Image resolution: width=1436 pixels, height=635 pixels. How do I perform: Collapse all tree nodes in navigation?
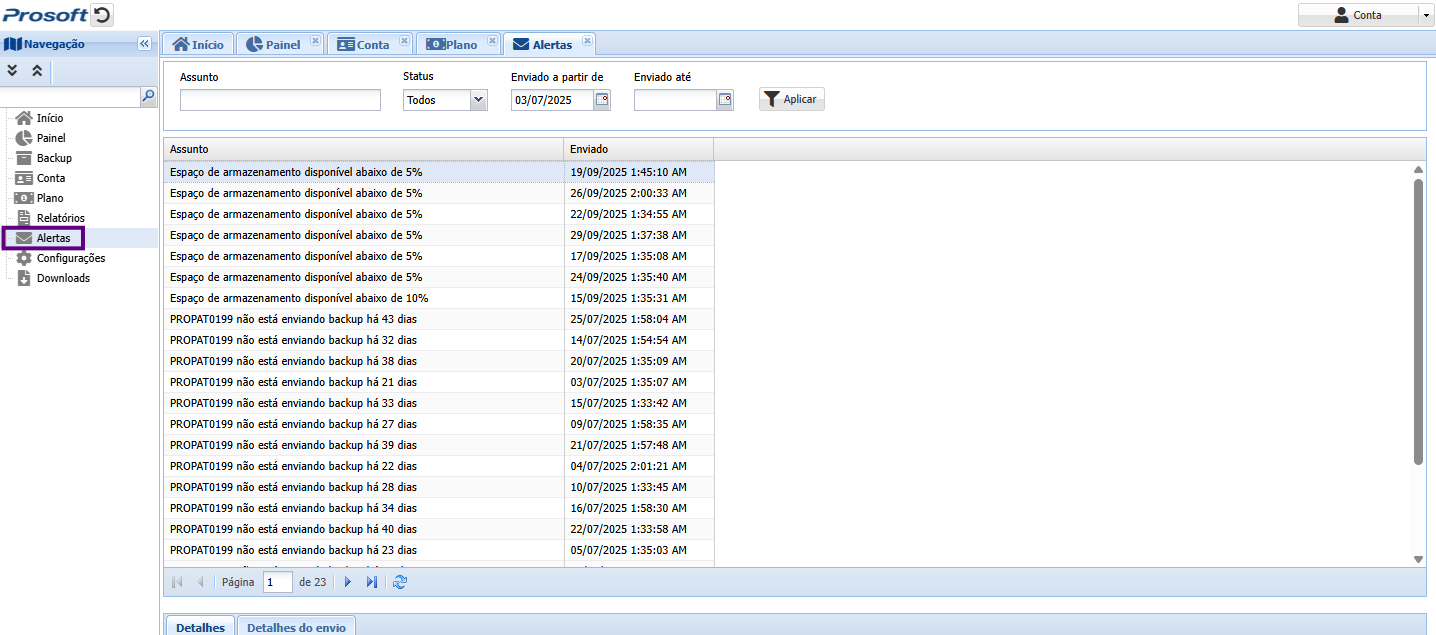tap(37, 71)
